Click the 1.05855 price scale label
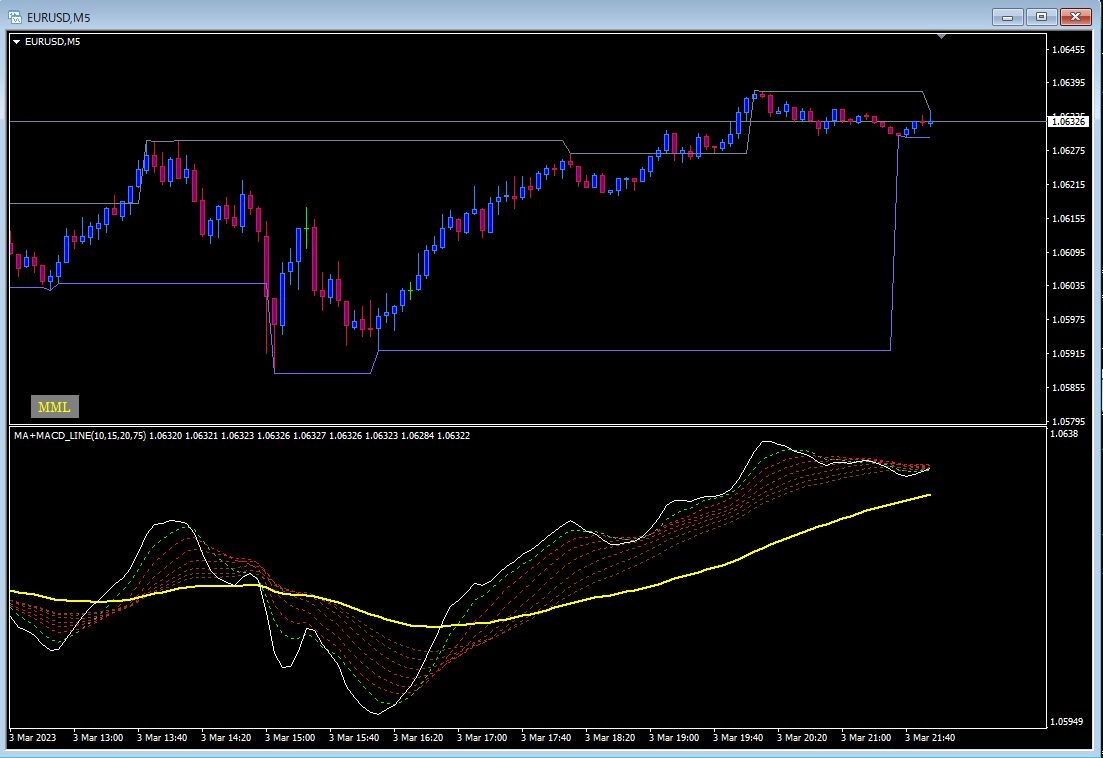 pos(1068,387)
